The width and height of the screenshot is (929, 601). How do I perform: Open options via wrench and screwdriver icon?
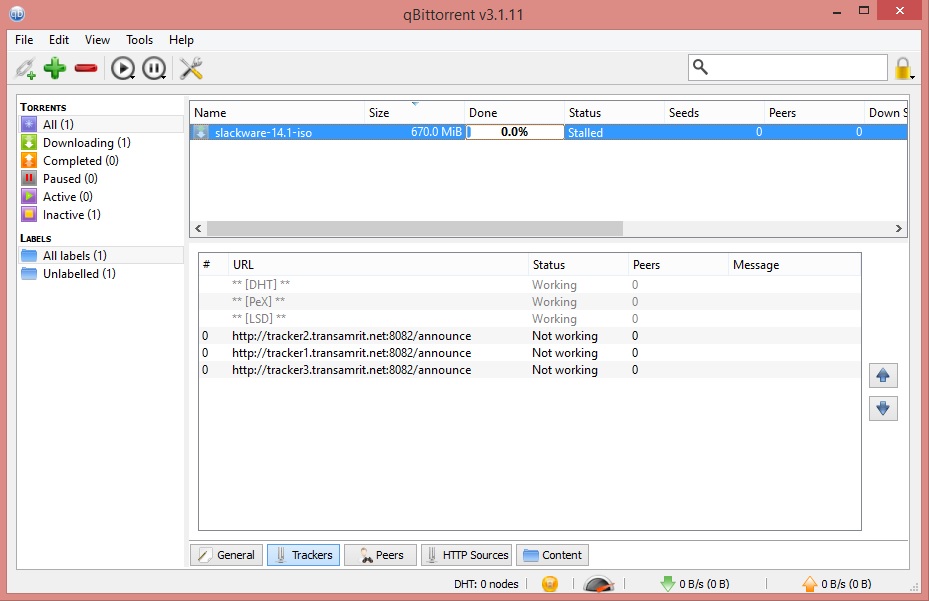(x=191, y=68)
